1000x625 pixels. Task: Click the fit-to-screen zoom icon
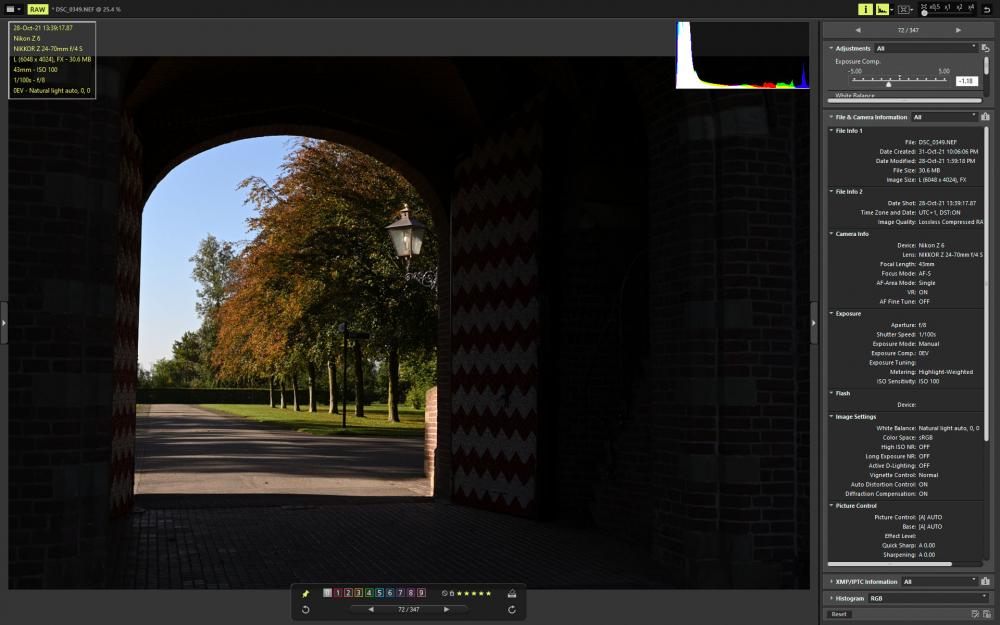pos(924,7)
